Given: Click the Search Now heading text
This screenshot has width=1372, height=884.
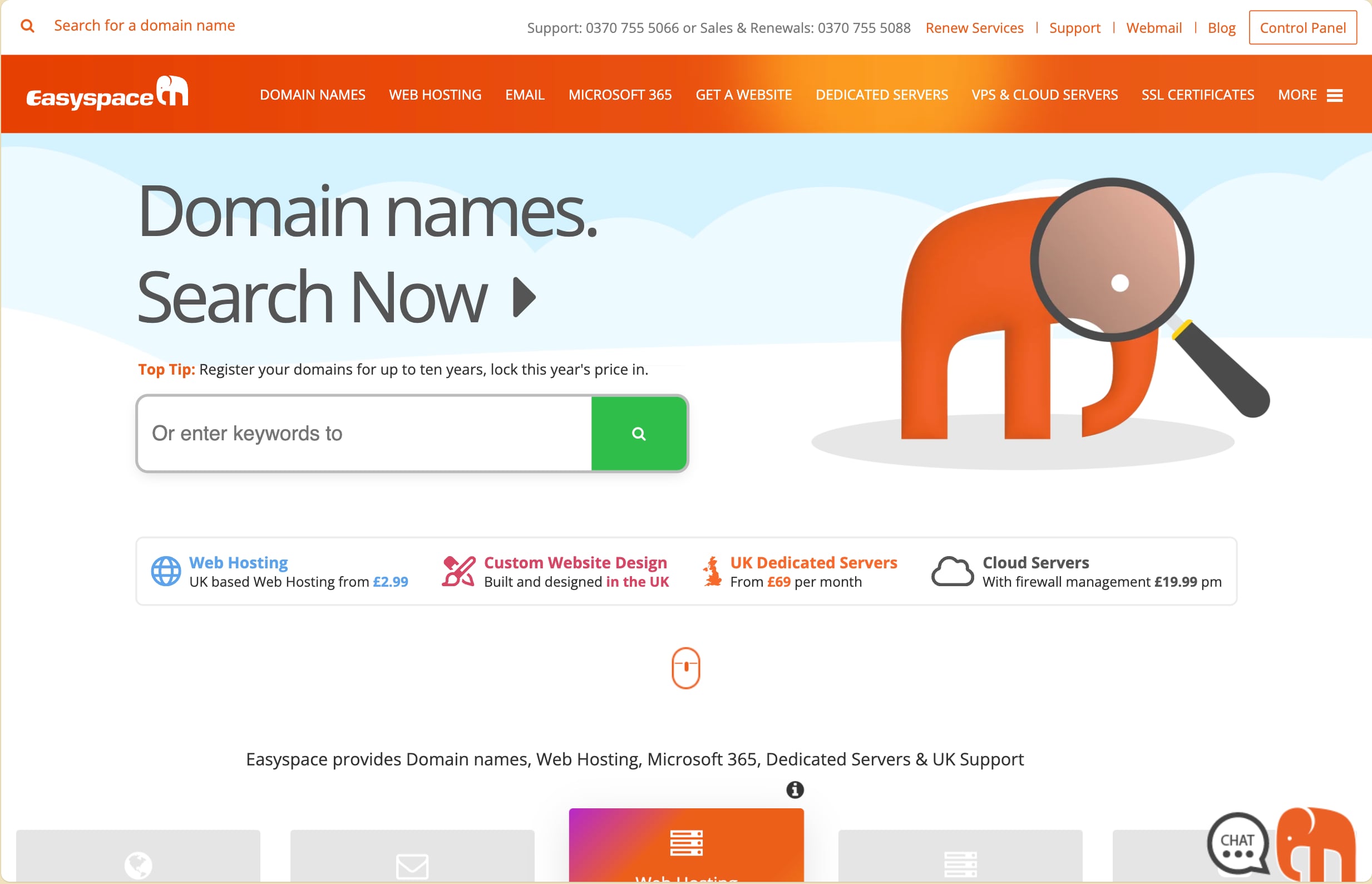Looking at the screenshot, I should 312,297.
